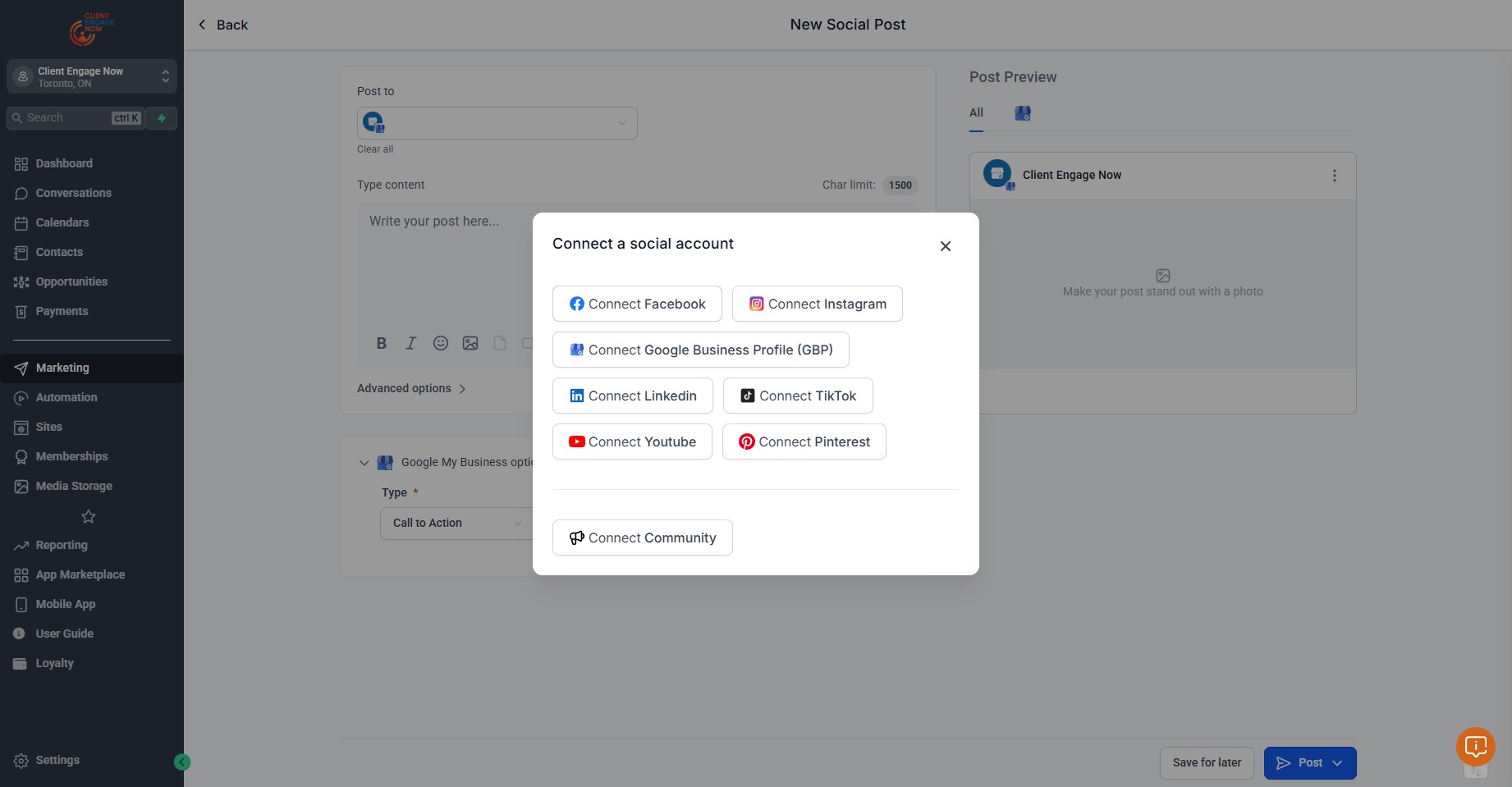
Task: Click the lightning bolt quick actions icon
Action: coord(162,118)
